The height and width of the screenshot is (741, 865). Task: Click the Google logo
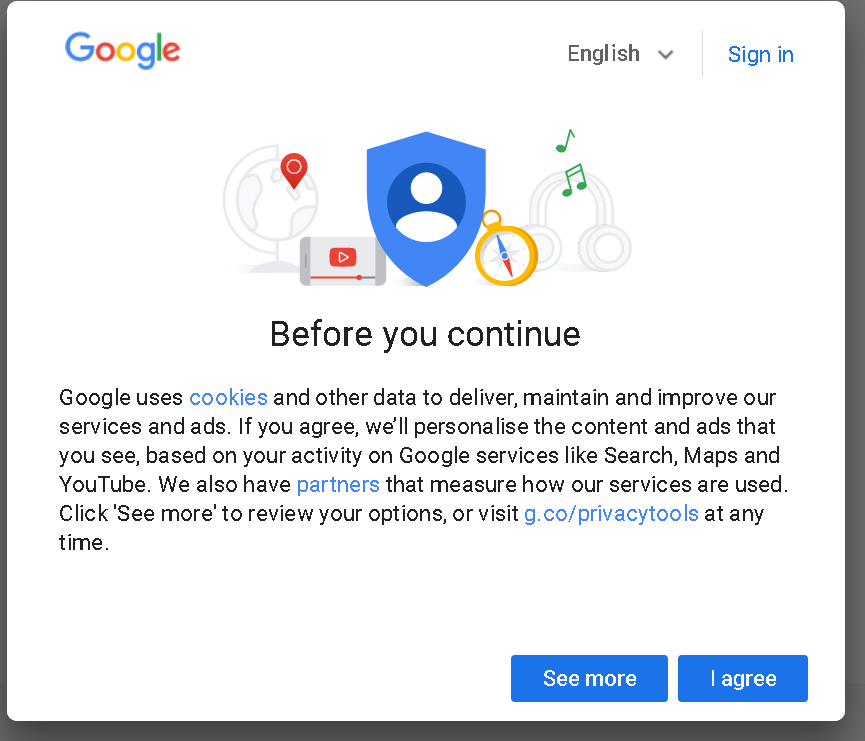pyautogui.click(x=122, y=50)
